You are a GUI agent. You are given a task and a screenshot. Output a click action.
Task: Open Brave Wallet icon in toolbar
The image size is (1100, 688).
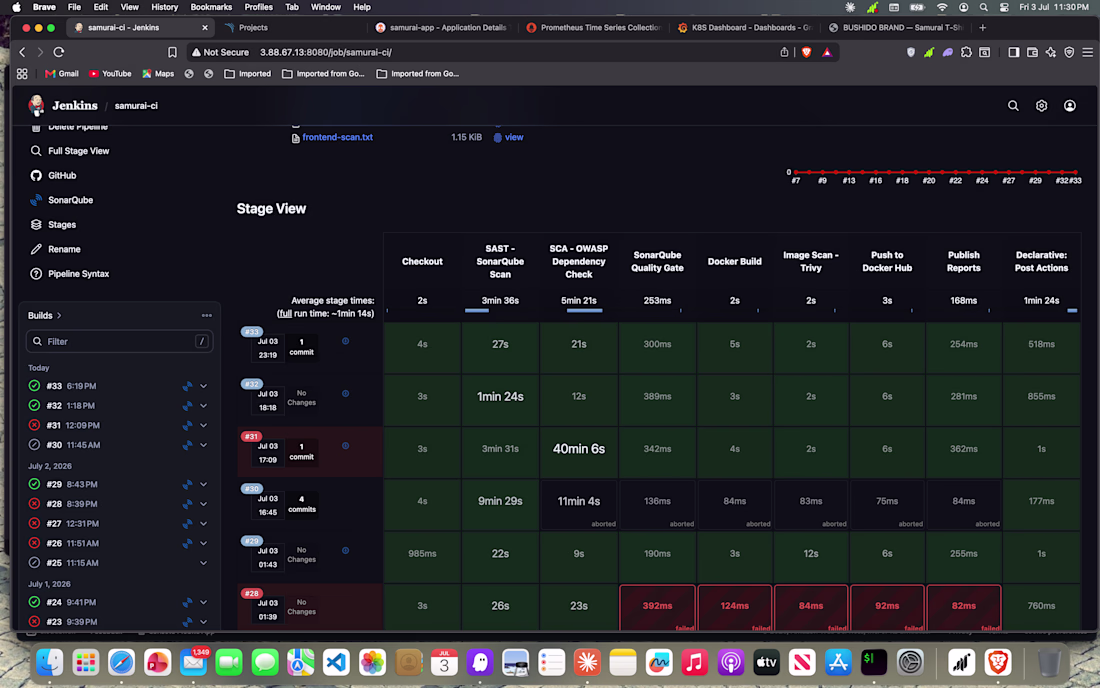pyautogui.click(x=1032, y=52)
